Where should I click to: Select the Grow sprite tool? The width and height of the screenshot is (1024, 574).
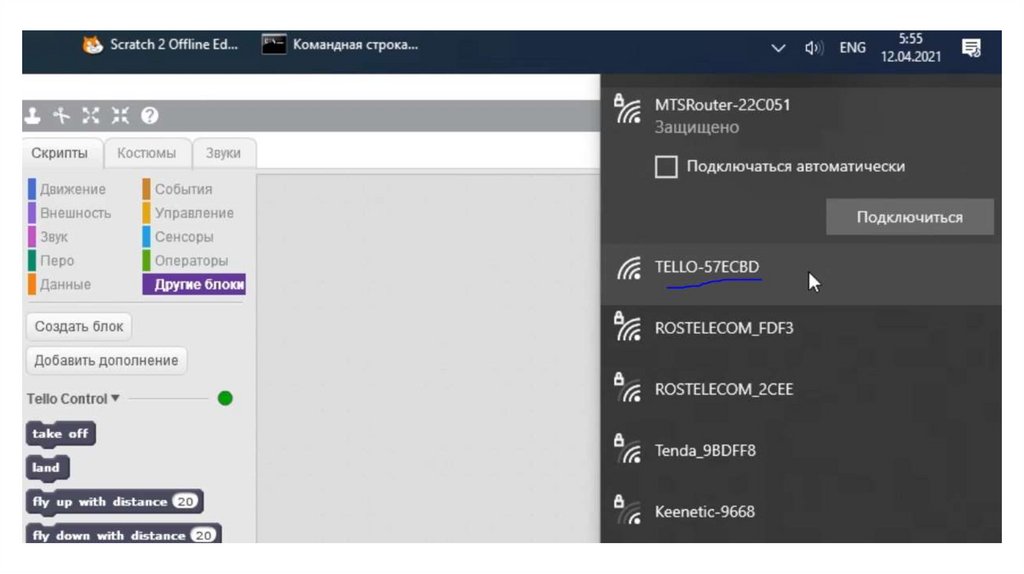91,116
